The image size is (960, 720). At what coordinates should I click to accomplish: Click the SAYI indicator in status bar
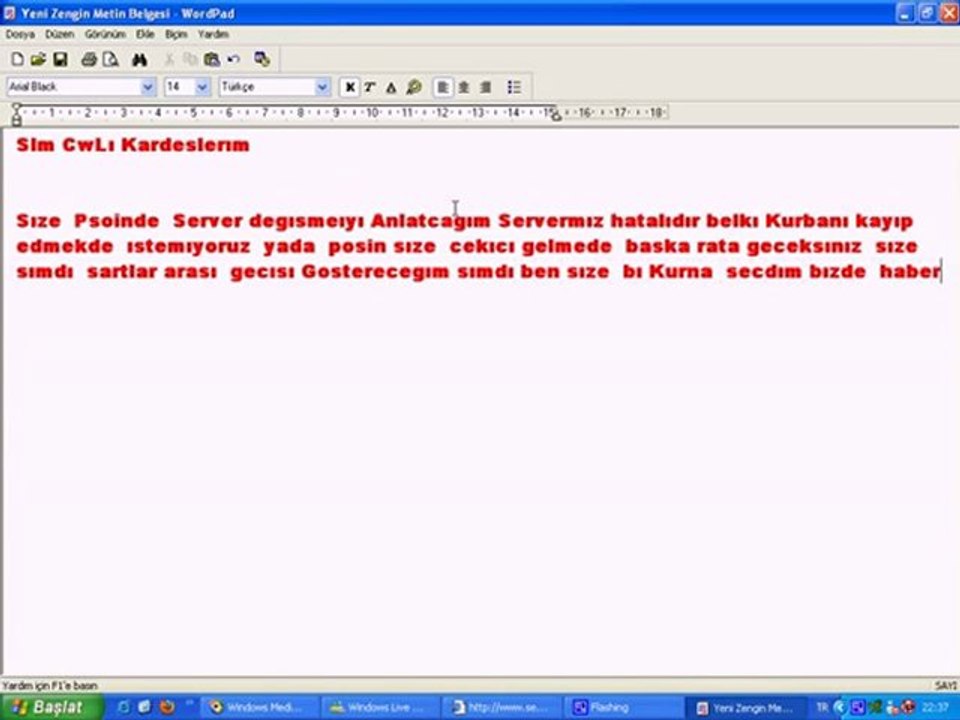click(x=945, y=686)
